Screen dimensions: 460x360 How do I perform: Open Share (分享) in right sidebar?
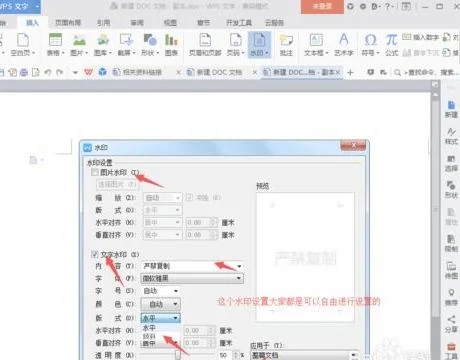coord(451,324)
